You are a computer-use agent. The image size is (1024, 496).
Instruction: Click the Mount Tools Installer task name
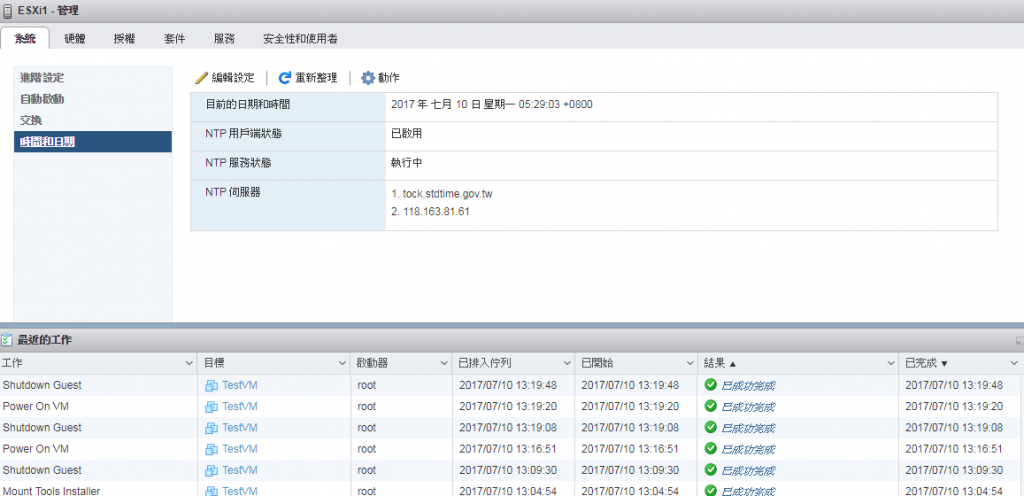click(x=51, y=491)
